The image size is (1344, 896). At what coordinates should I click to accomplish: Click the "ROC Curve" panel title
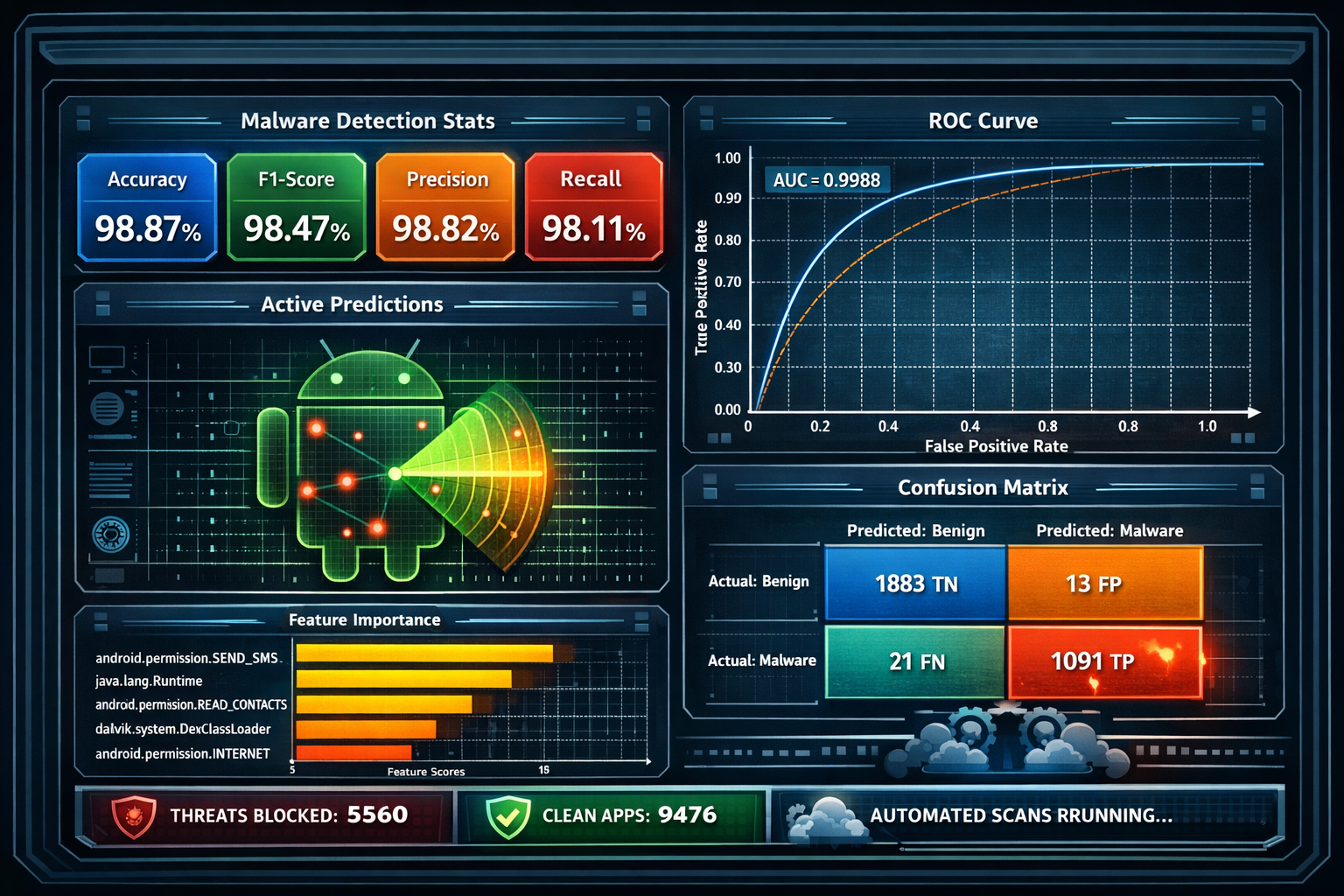coord(983,121)
